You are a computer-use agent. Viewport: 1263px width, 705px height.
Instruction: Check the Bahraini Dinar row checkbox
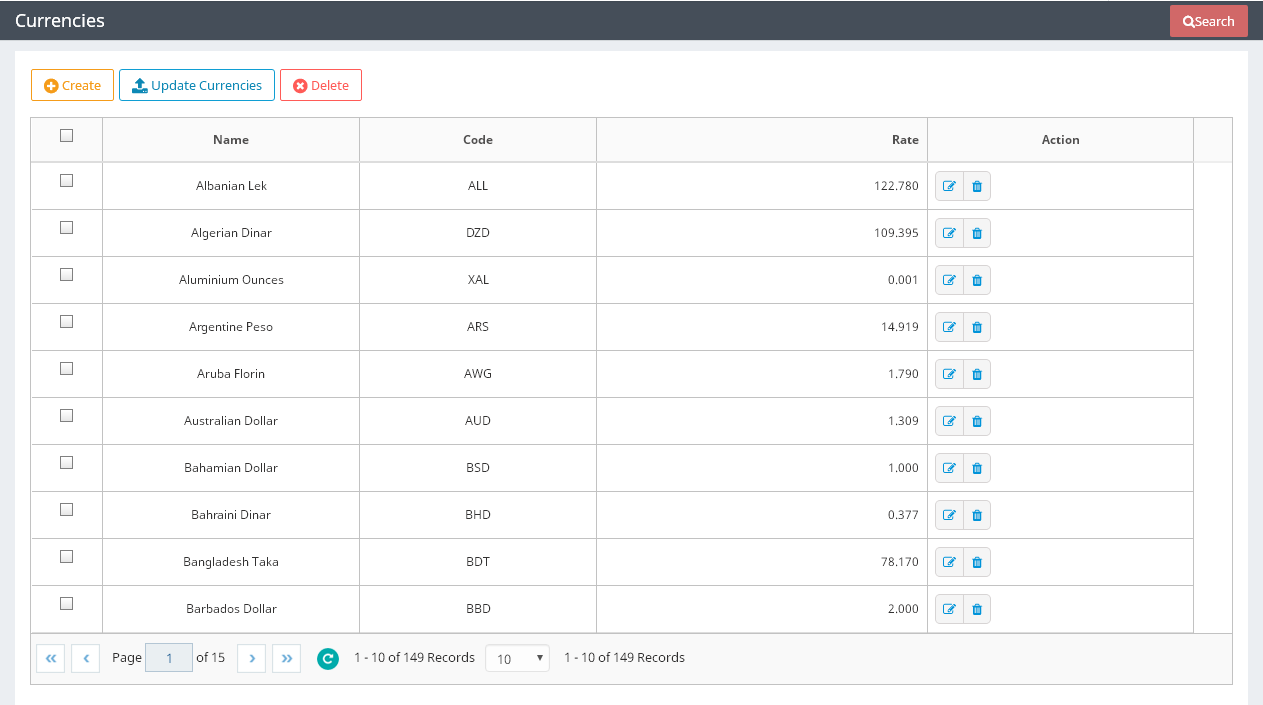[x=66, y=509]
